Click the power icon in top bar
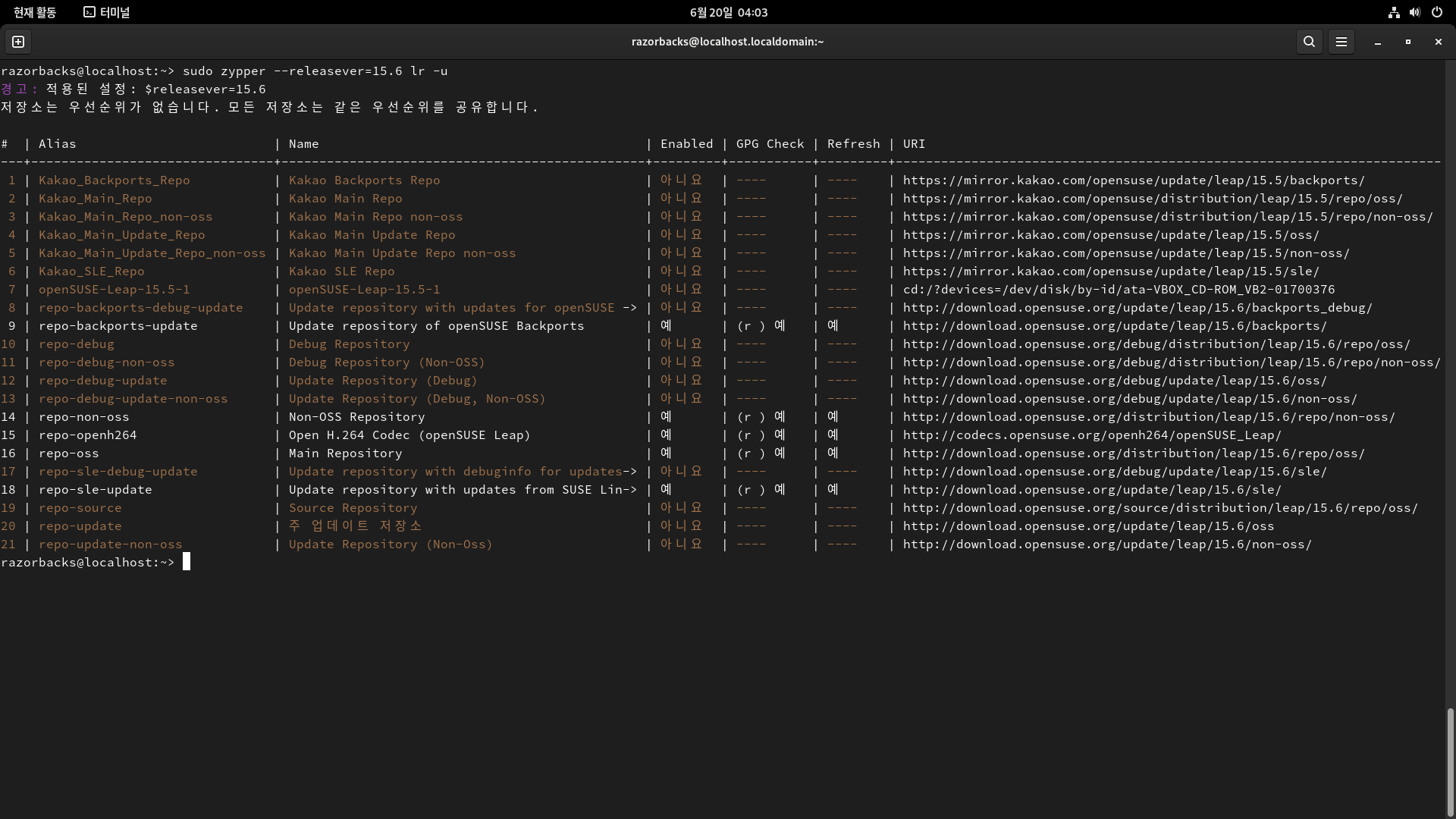 pos(1436,12)
